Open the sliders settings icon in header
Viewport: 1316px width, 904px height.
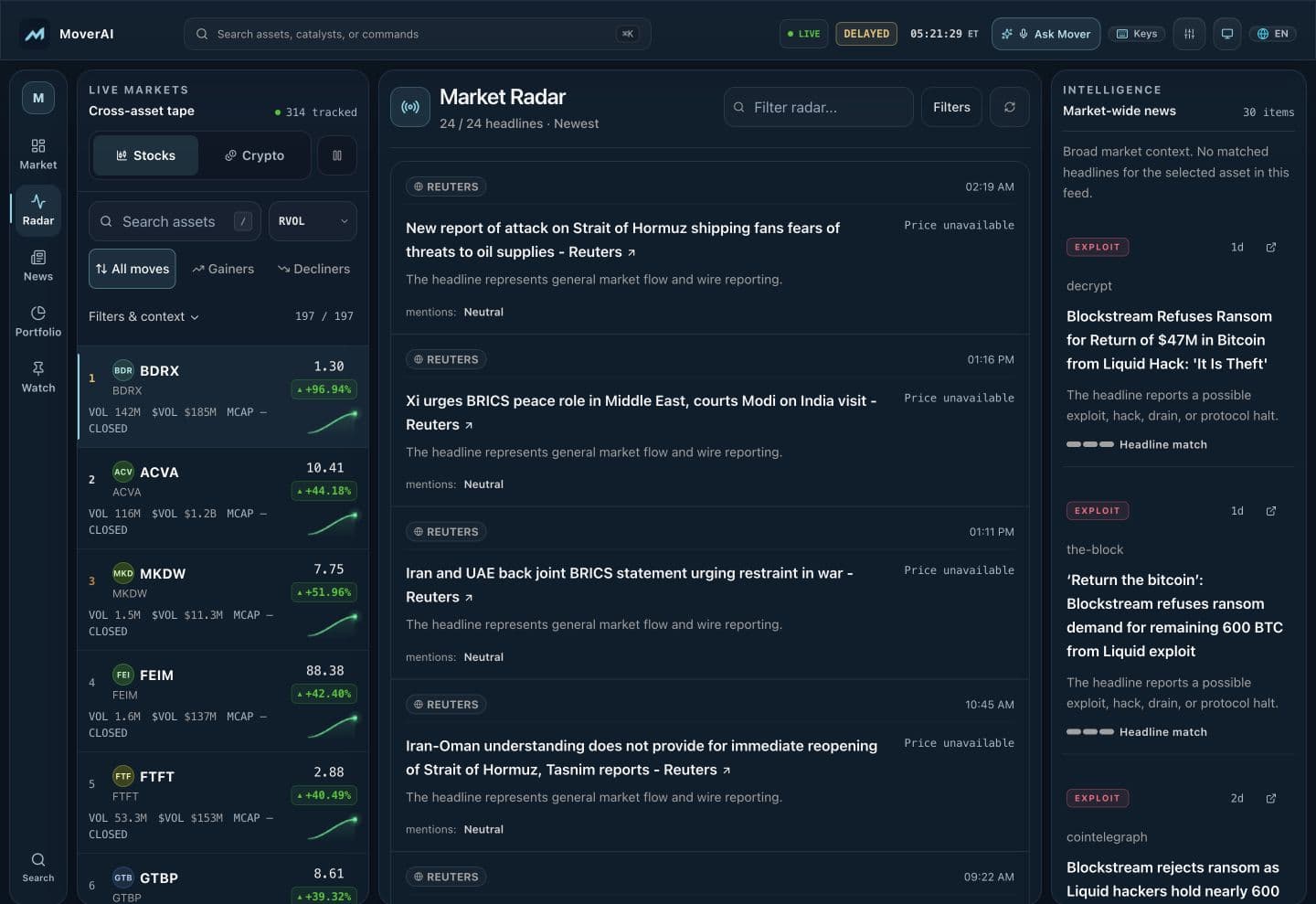pos(1189,34)
